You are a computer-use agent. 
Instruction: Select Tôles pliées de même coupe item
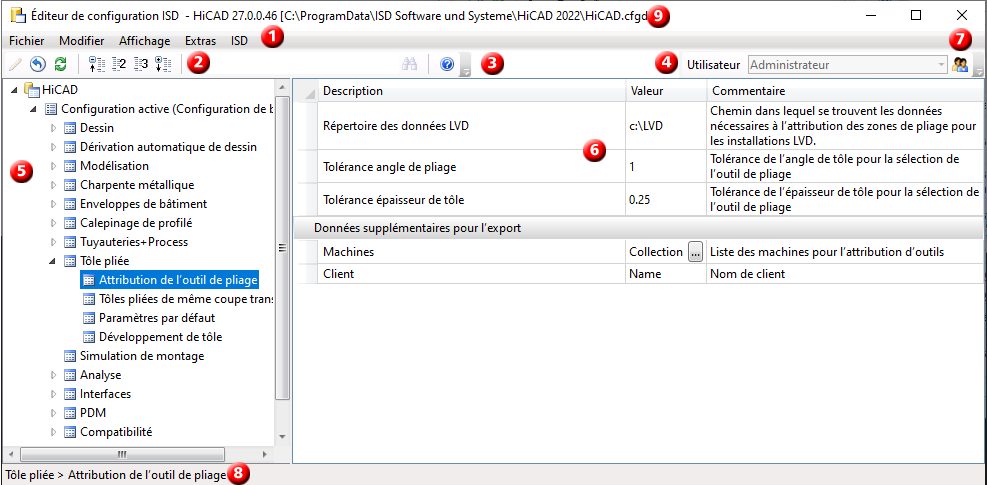click(177, 299)
